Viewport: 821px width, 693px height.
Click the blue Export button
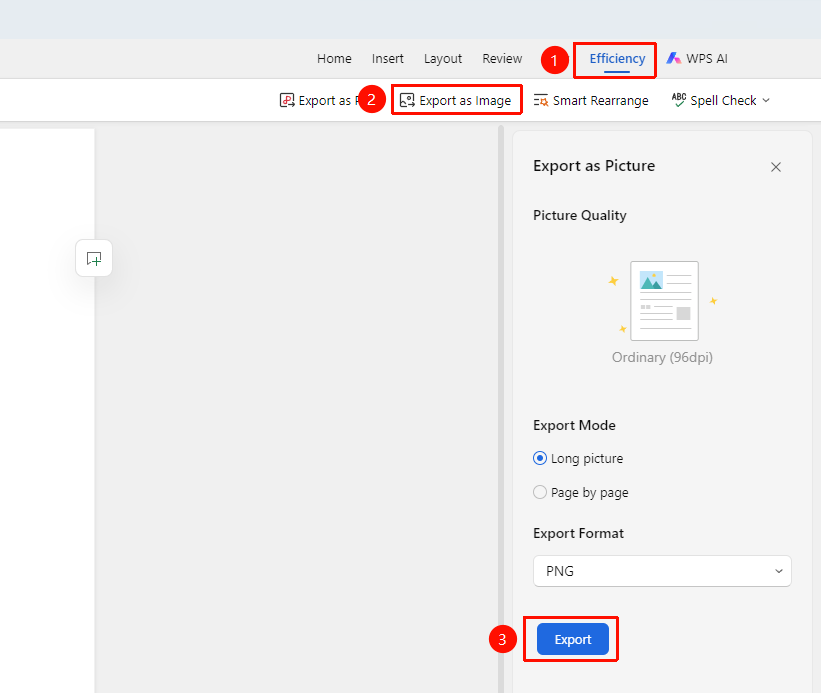(573, 639)
